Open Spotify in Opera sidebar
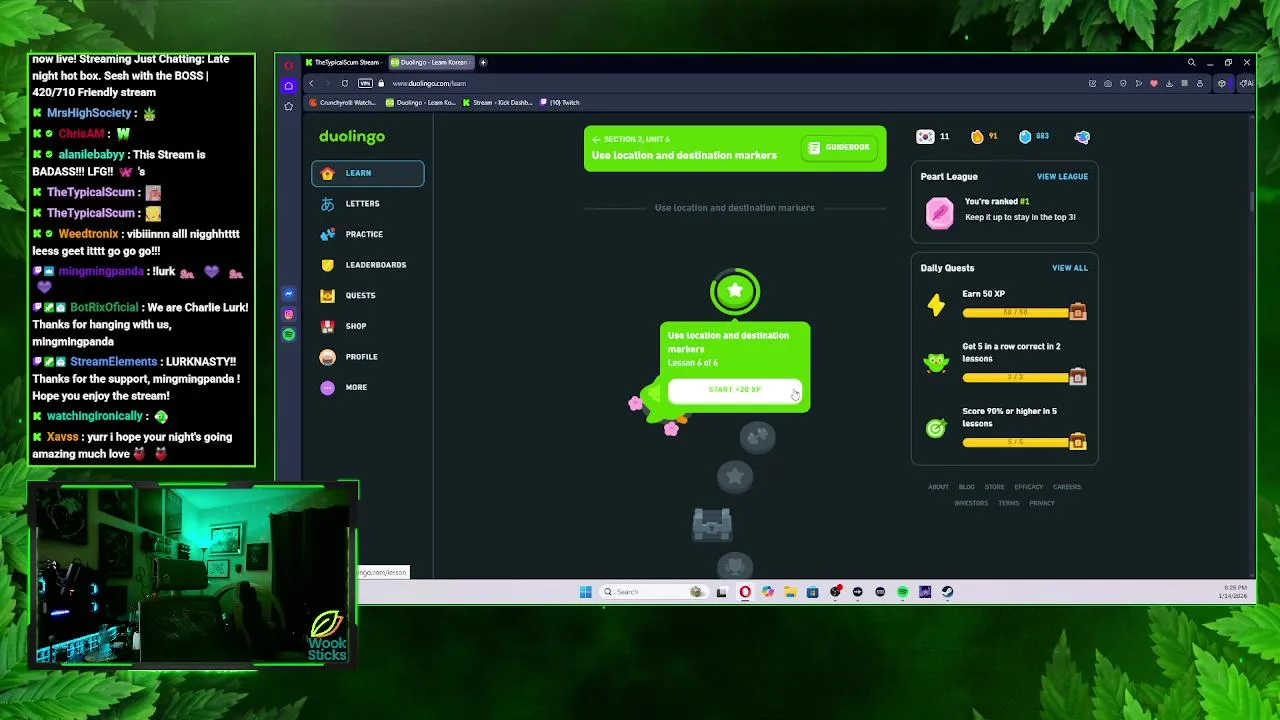Image resolution: width=1280 pixels, height=720 pixels. [x=289, y=335]
